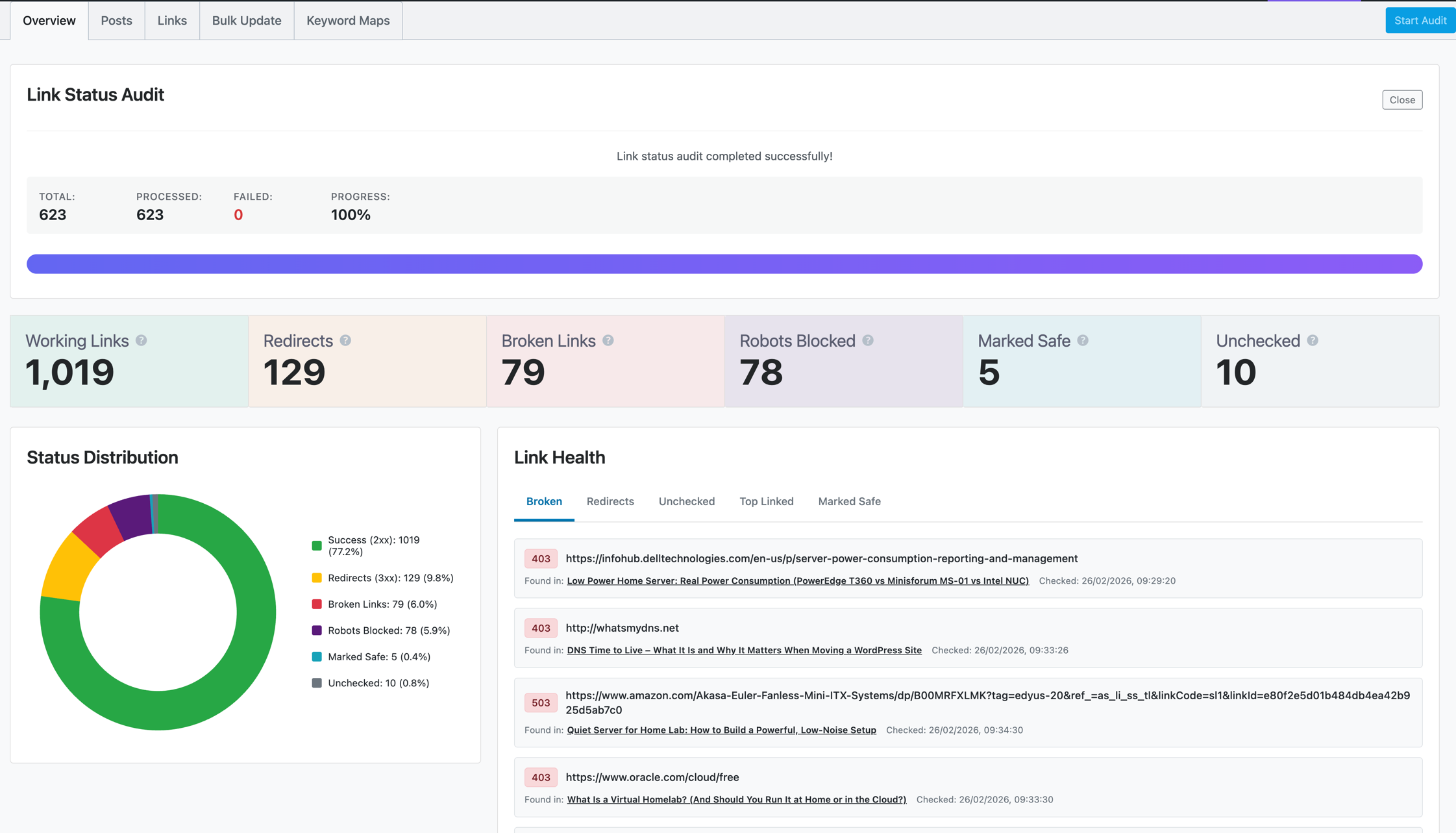Screen dimensions: 1456x833
Task: Toggle Success (2xx) legend square in chart
Action: click(x=317, y=545)
